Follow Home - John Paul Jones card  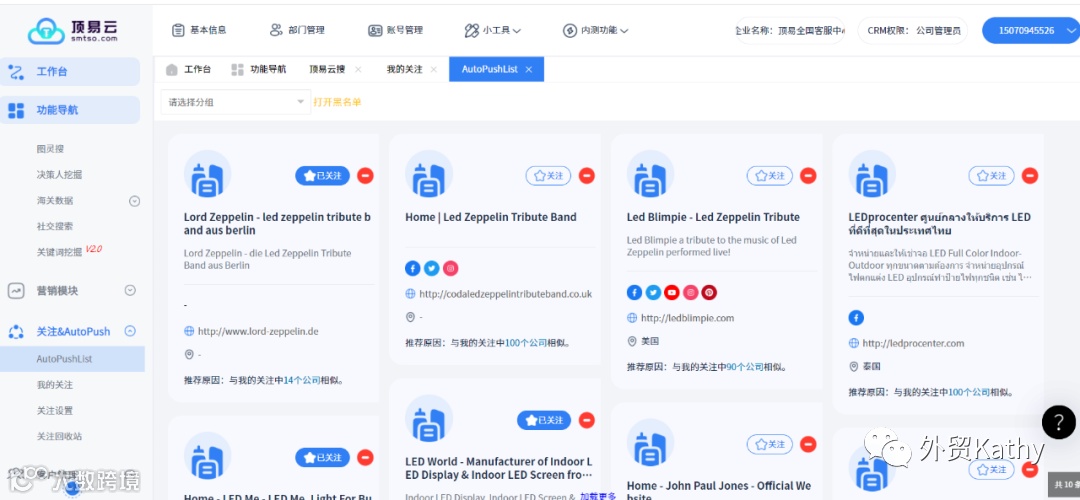pyautogui.click(x=769, y=444)
